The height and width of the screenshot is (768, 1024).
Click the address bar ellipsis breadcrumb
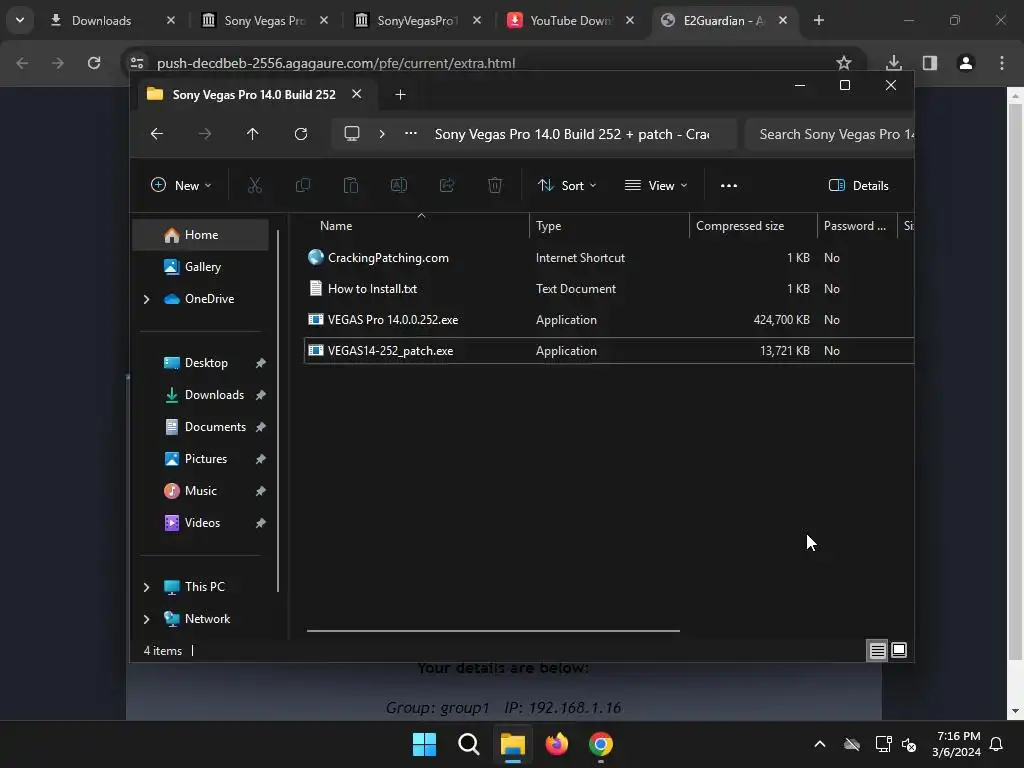point(411,133)
